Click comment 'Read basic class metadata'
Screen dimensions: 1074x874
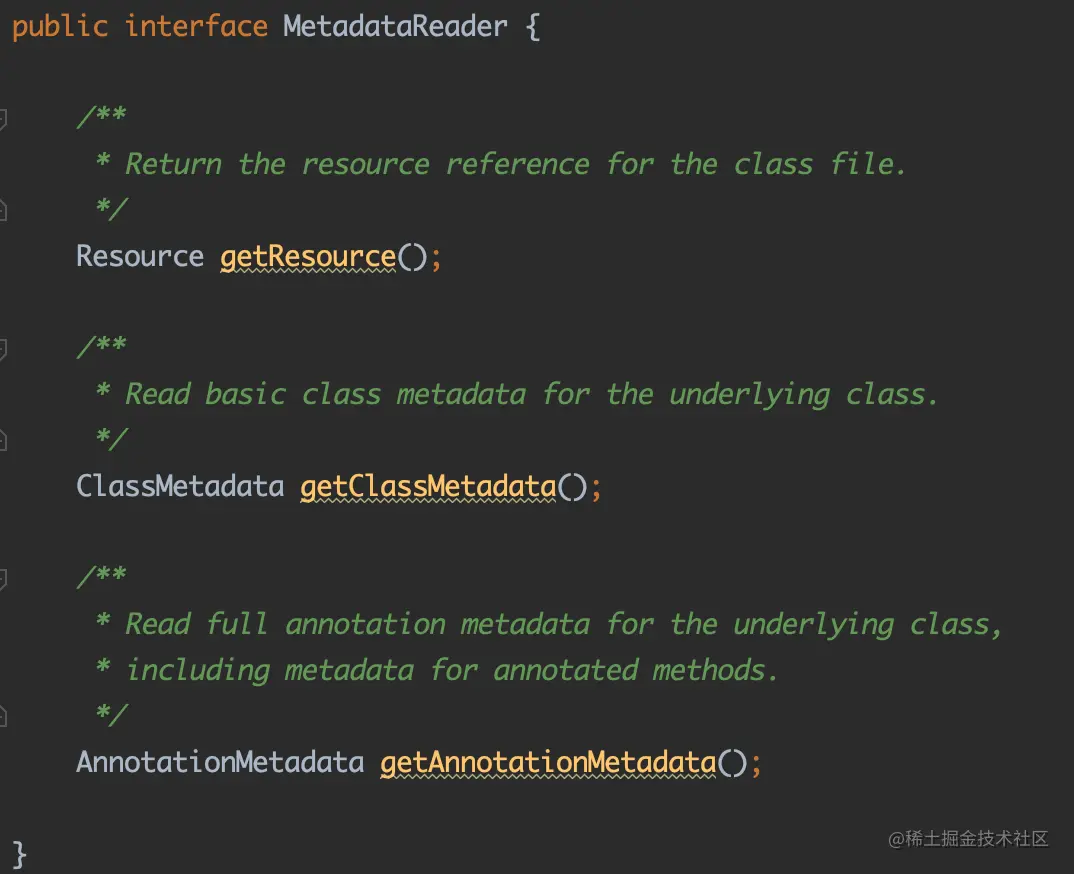pos(325,395)
